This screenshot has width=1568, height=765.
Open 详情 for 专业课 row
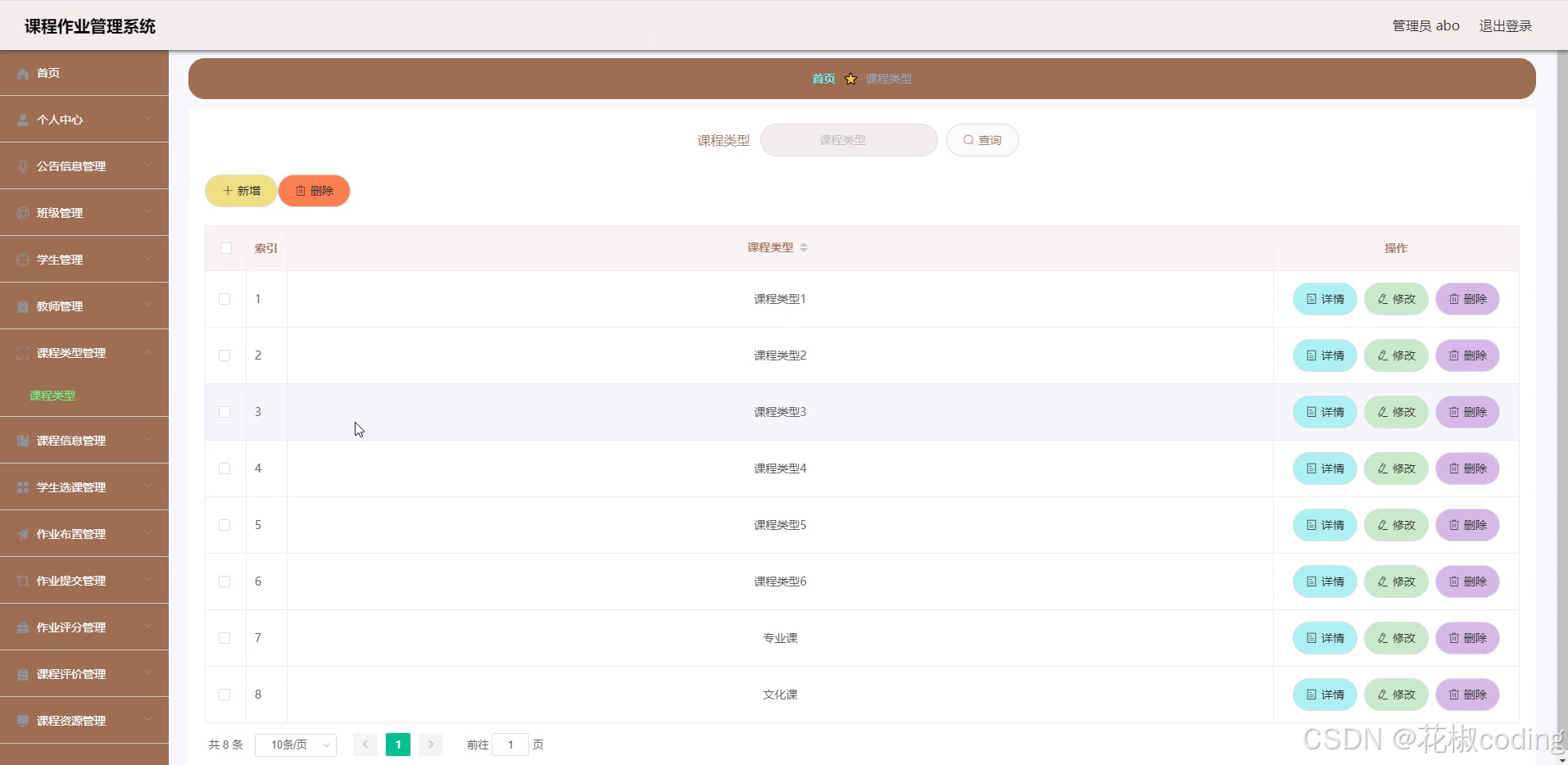click(x=1325, y=638)
